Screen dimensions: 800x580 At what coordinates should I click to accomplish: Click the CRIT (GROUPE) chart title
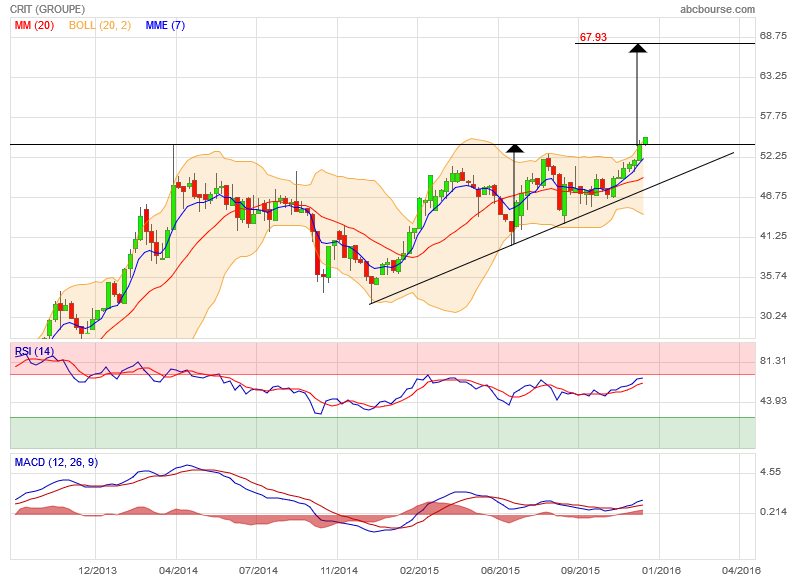[x=47, y=9]
